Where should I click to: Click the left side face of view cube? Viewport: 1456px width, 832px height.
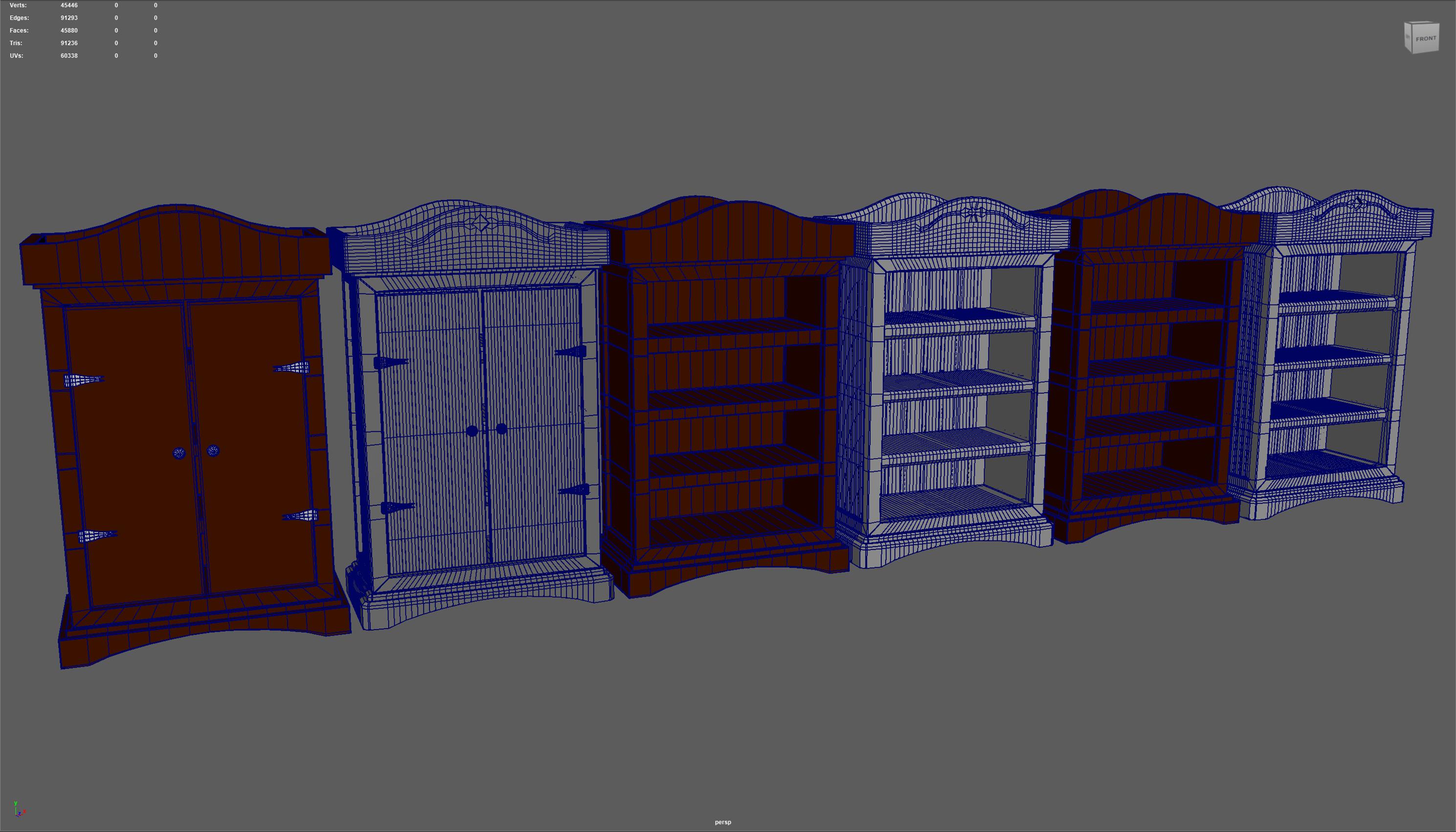pyautogui.click(x=1409, y=37)
